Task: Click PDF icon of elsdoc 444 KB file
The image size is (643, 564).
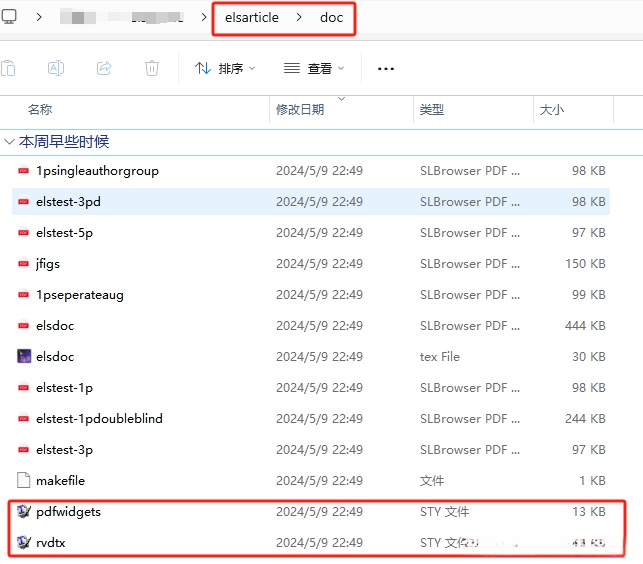Action: (x=23, y=326)
